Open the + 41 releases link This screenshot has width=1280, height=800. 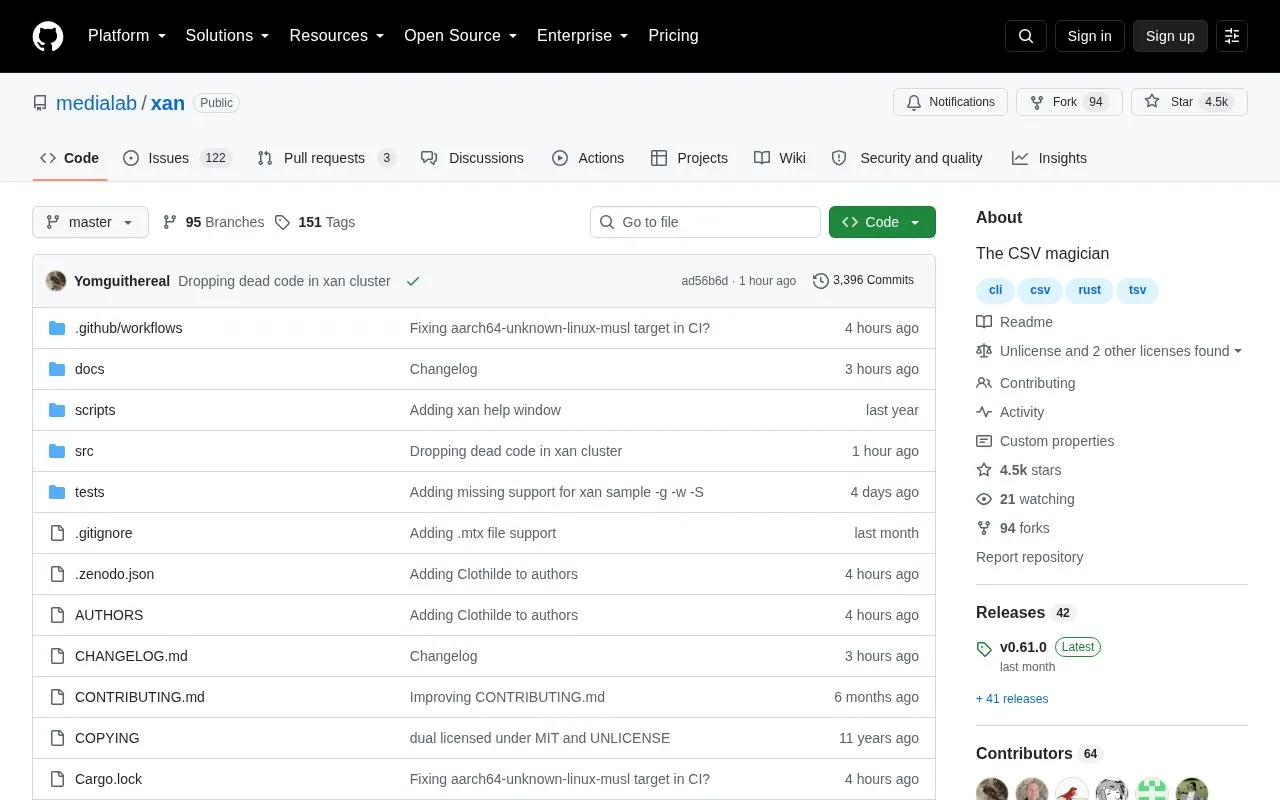click(1012, 699)
